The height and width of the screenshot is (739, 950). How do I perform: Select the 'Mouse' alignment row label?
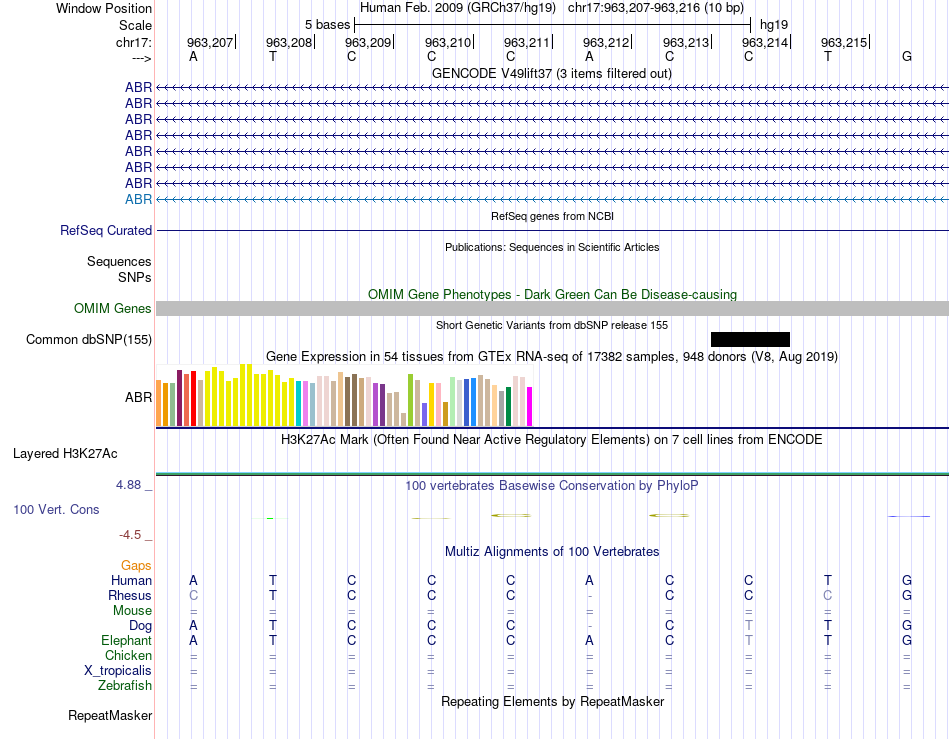pos(132,611)
